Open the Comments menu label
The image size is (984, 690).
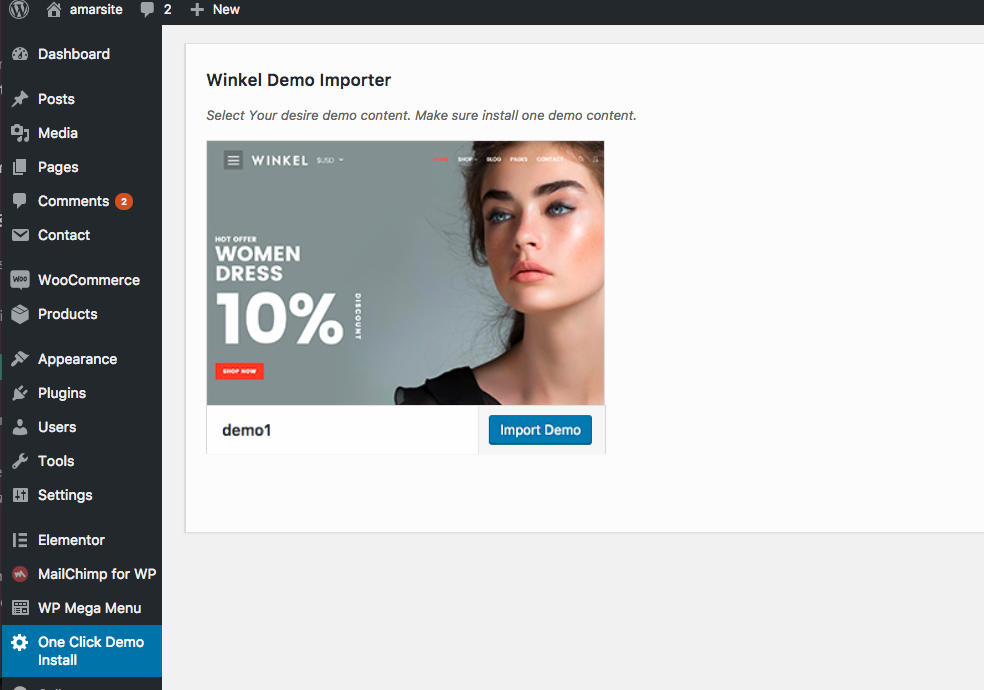tap(73, 201)
